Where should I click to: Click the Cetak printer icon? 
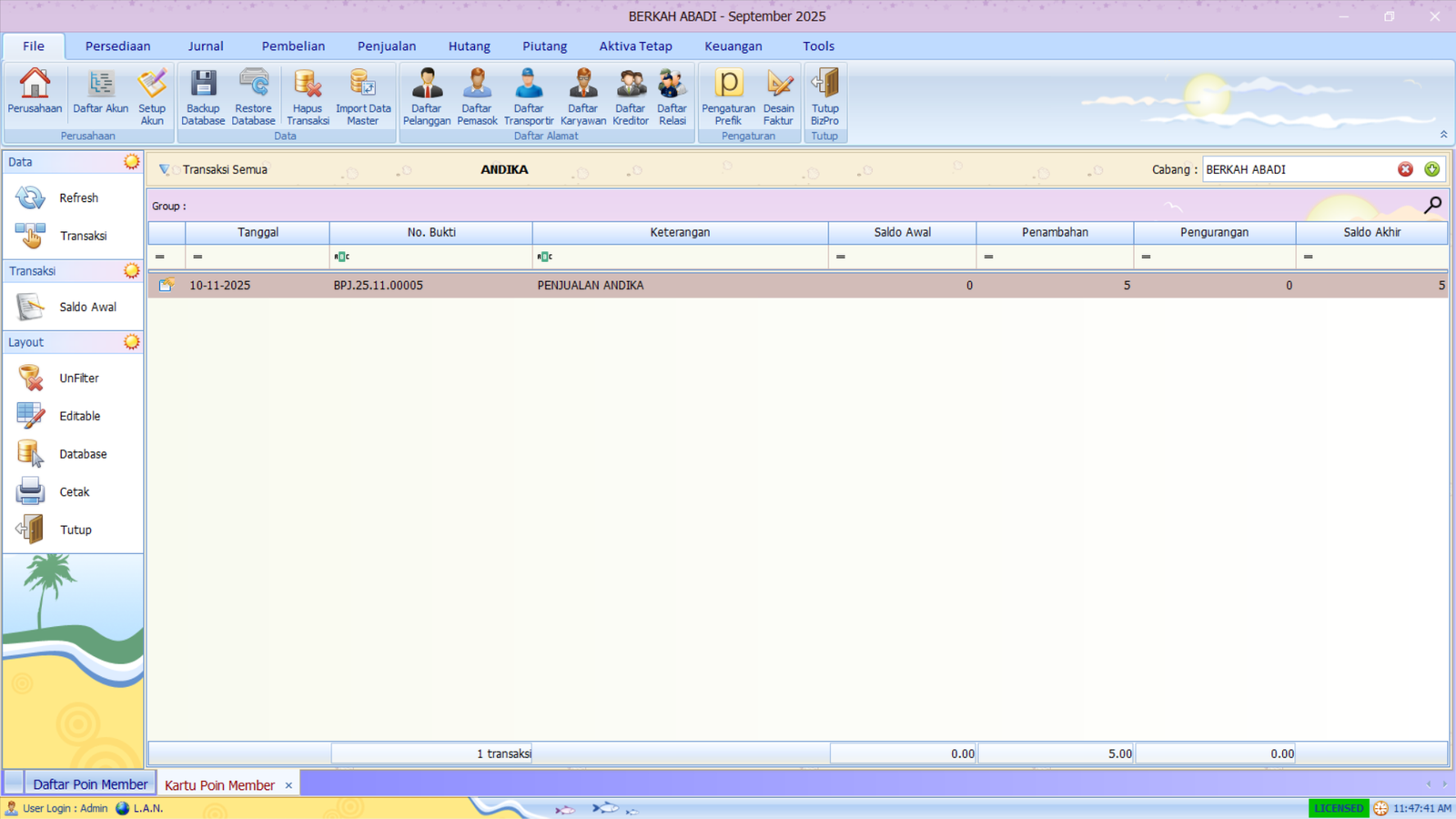31,491
